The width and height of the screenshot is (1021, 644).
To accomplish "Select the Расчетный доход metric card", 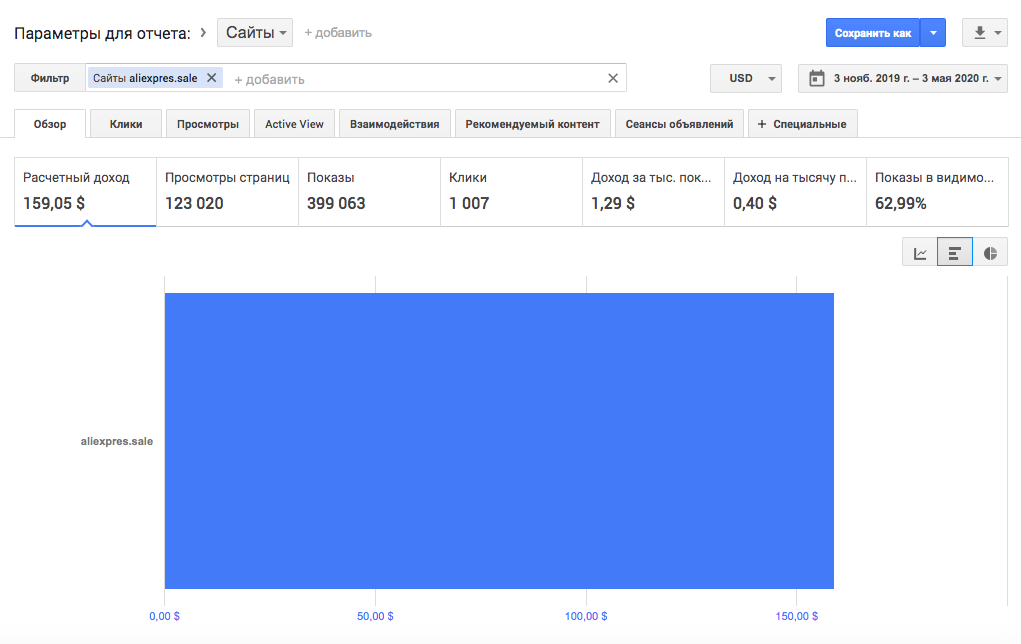I will point(85,191).
